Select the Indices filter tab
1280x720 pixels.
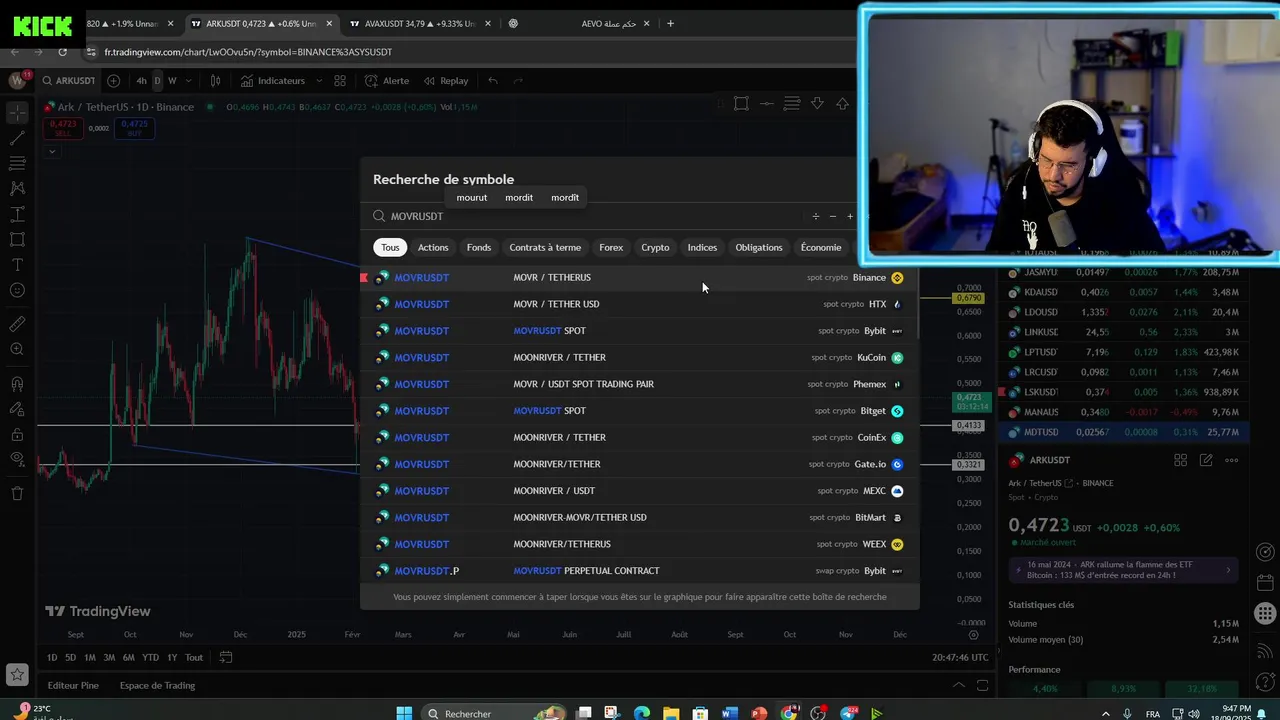702,247
